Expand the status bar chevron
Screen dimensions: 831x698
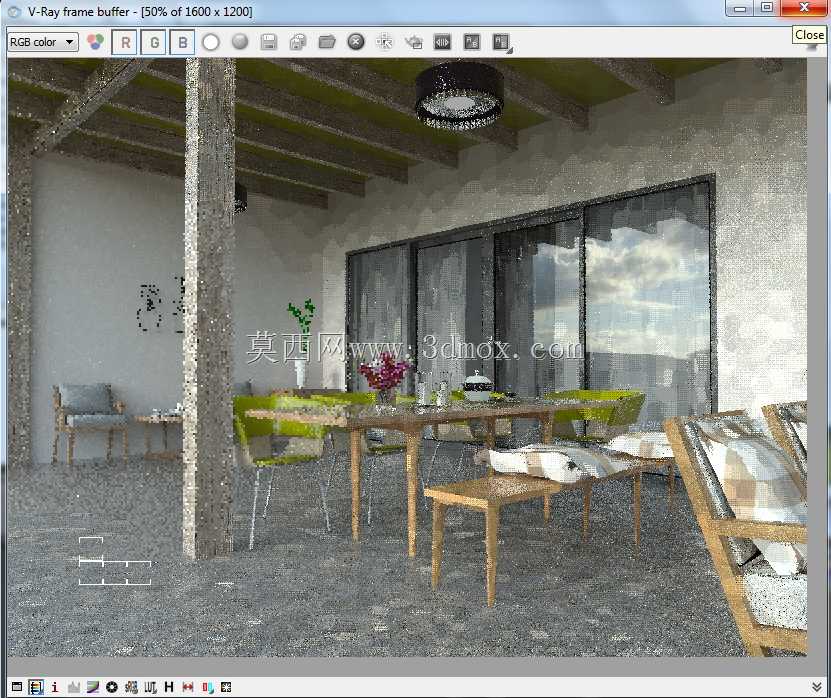pos(817,687)
